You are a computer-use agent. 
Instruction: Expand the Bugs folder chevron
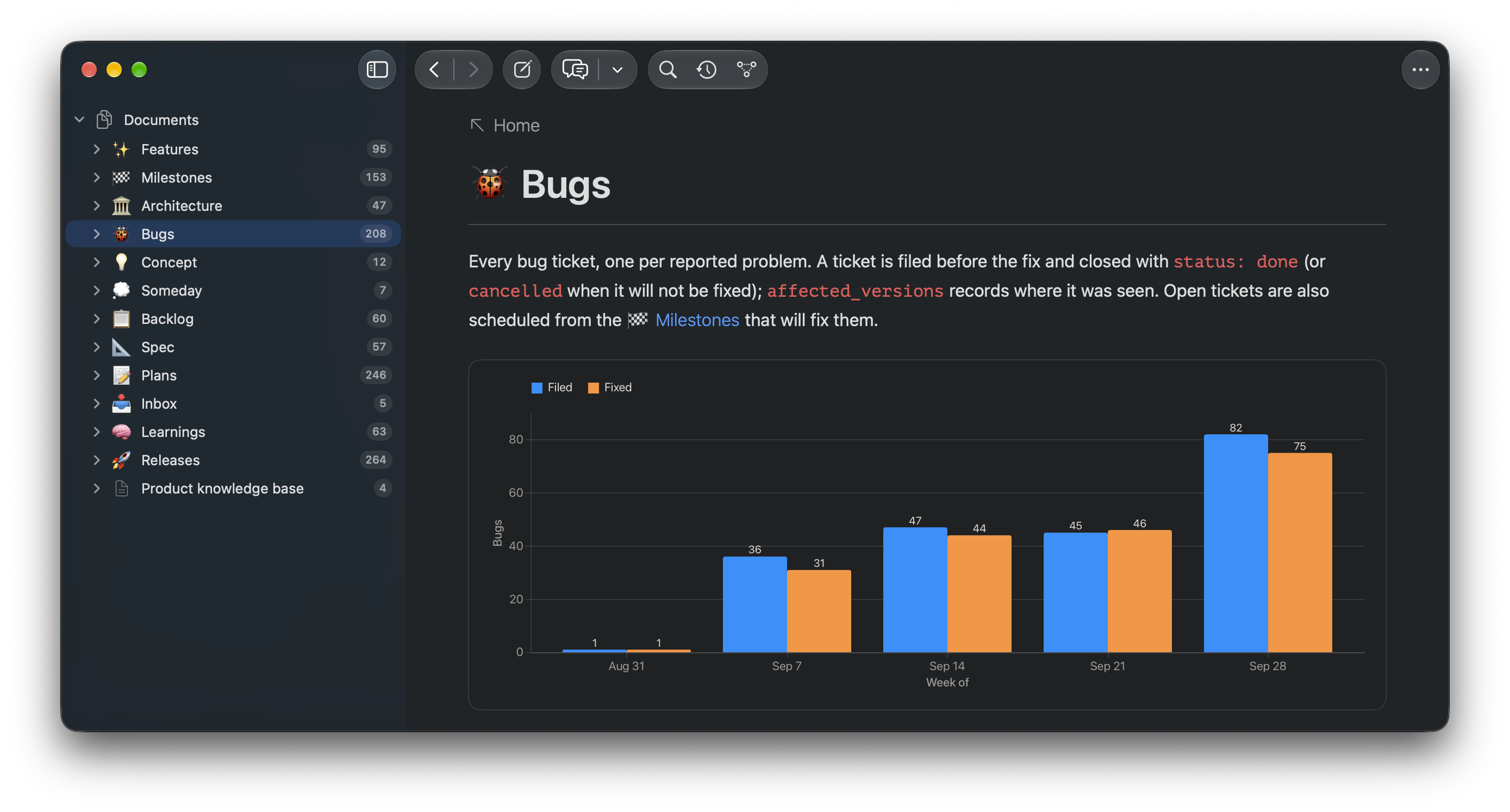click(x=97, y=233)
